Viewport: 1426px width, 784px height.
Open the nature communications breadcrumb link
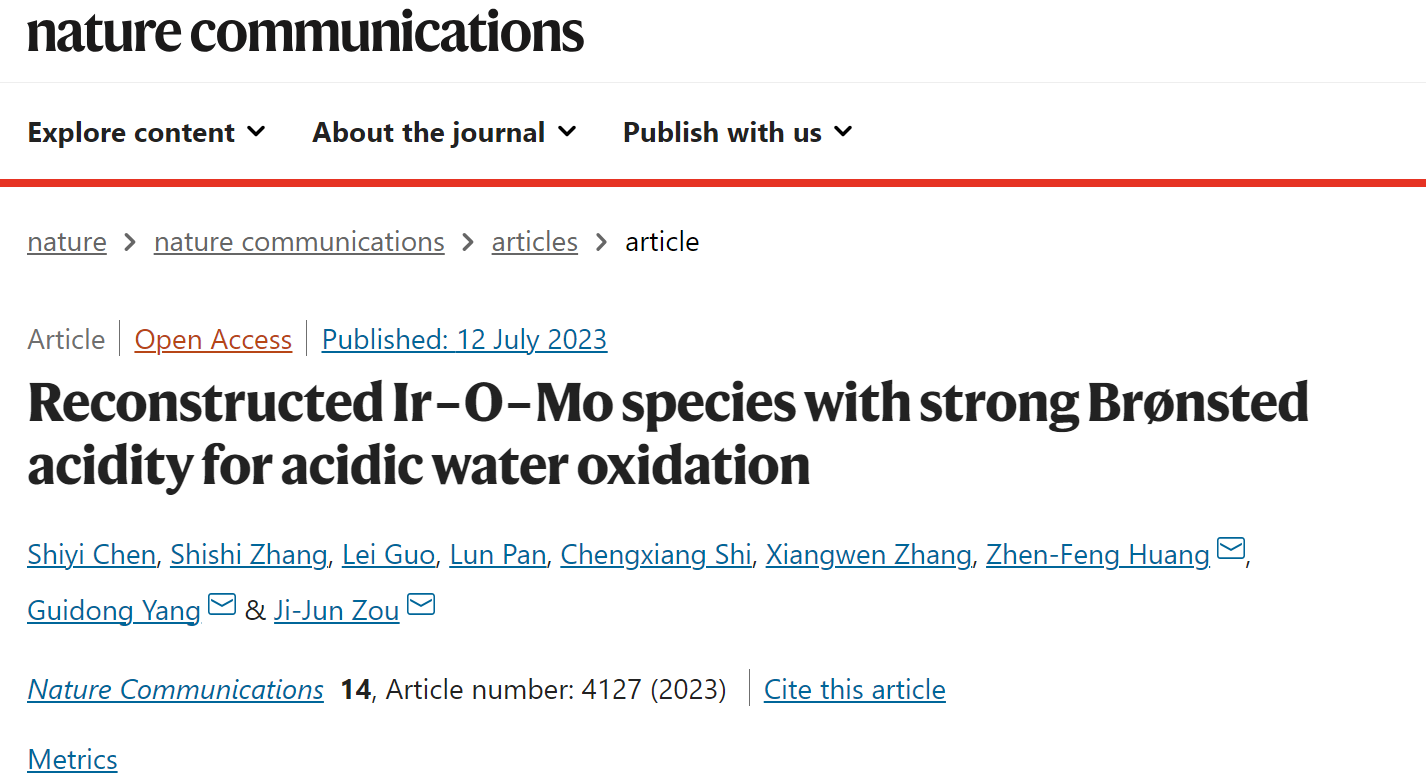tap(299, 242)
